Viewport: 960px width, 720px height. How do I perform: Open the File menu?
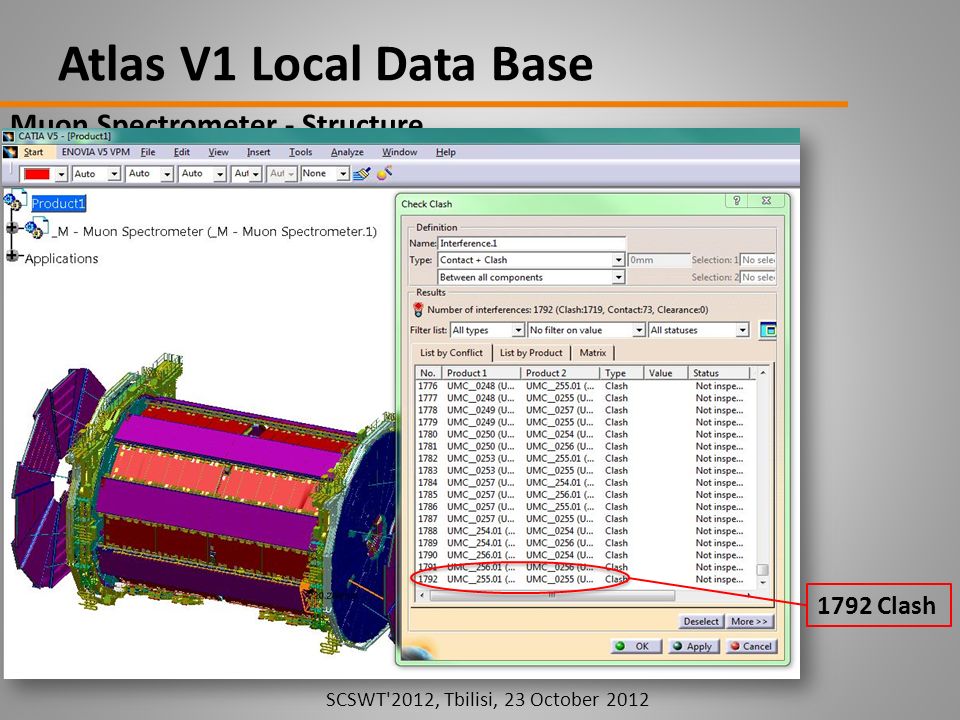(148, 152)
